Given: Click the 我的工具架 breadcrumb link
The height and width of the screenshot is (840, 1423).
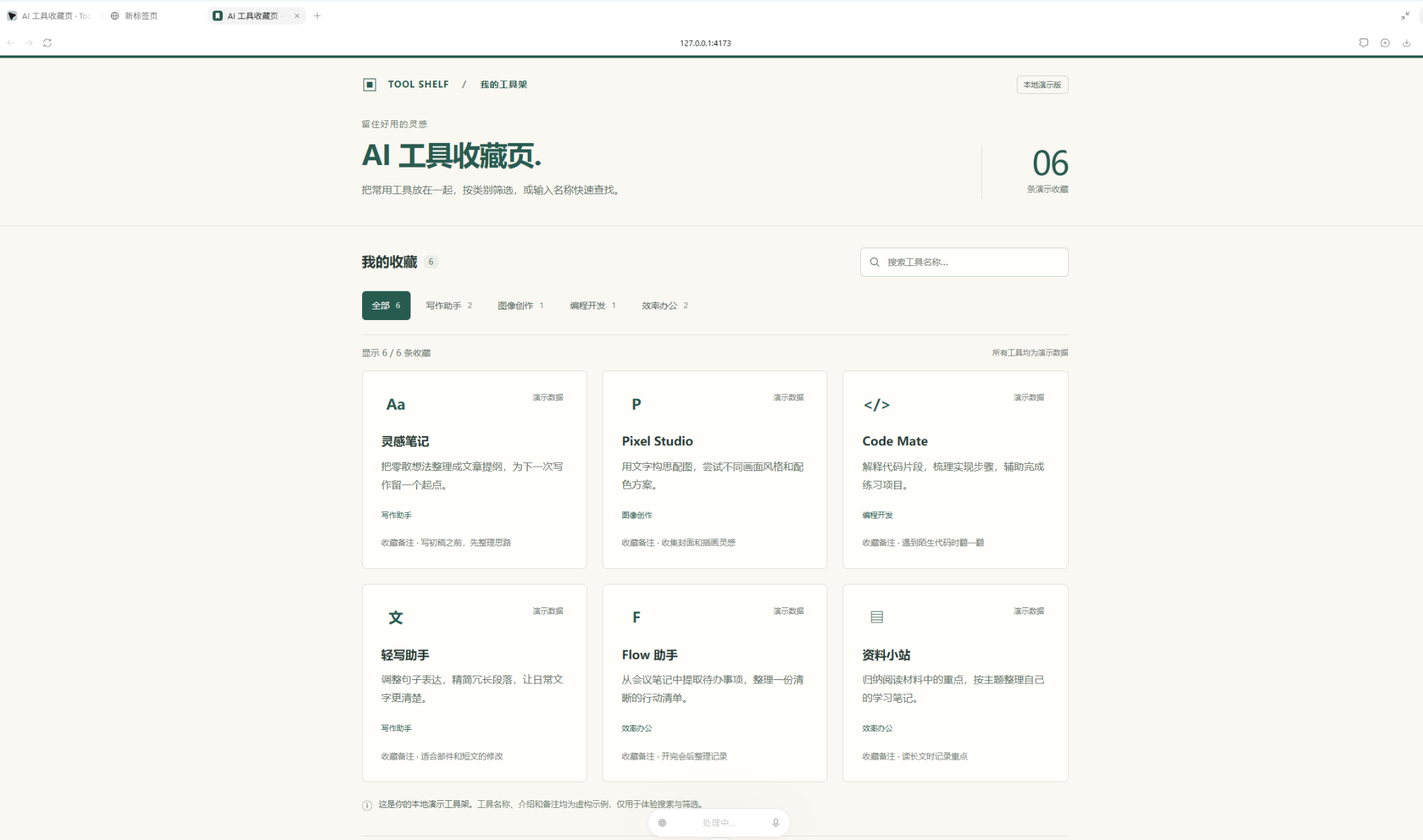Looking at the screenshot, I should tap(504, 85).
